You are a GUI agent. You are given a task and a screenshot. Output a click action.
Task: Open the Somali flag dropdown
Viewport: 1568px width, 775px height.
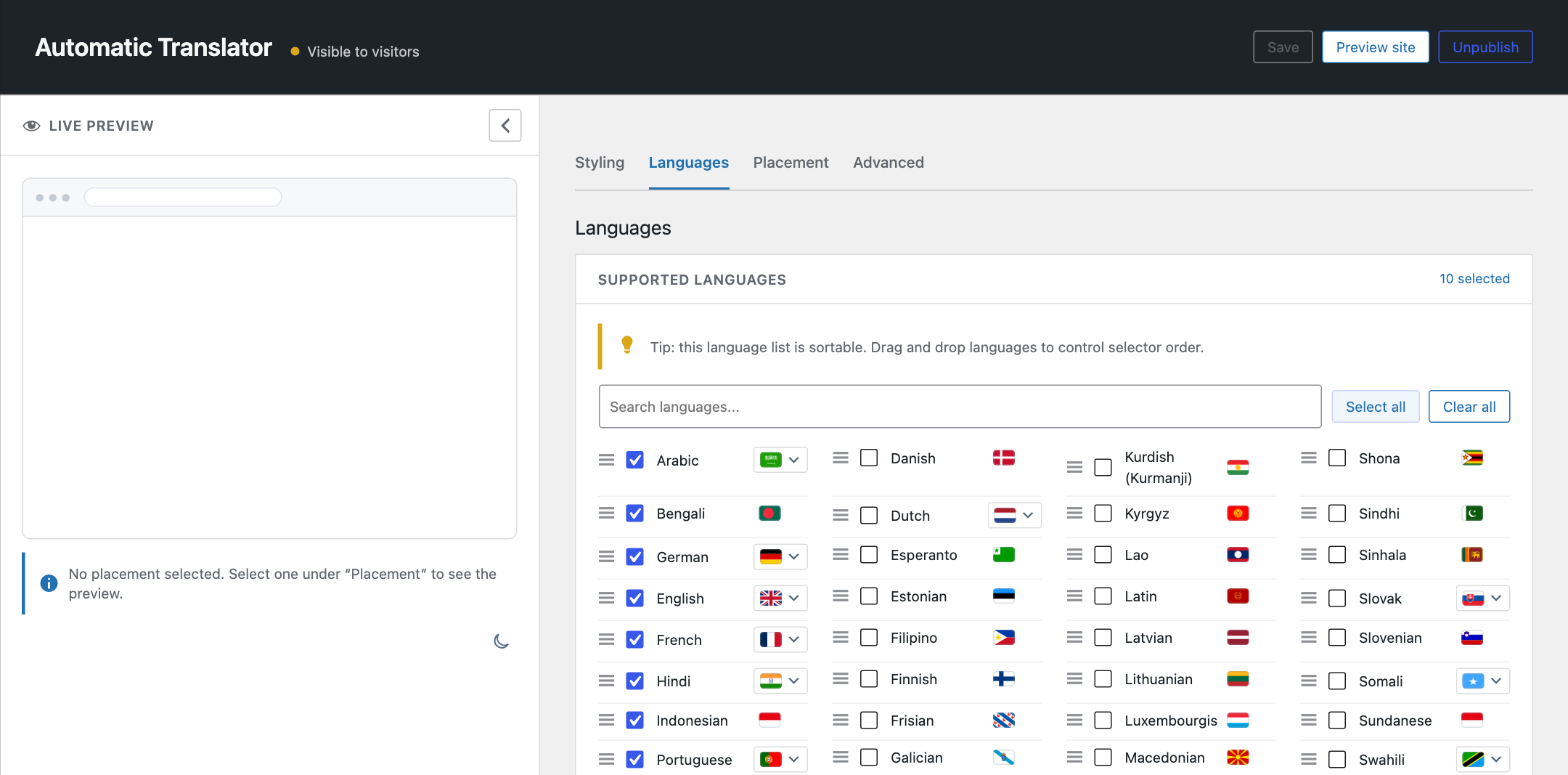point(1483,681)
